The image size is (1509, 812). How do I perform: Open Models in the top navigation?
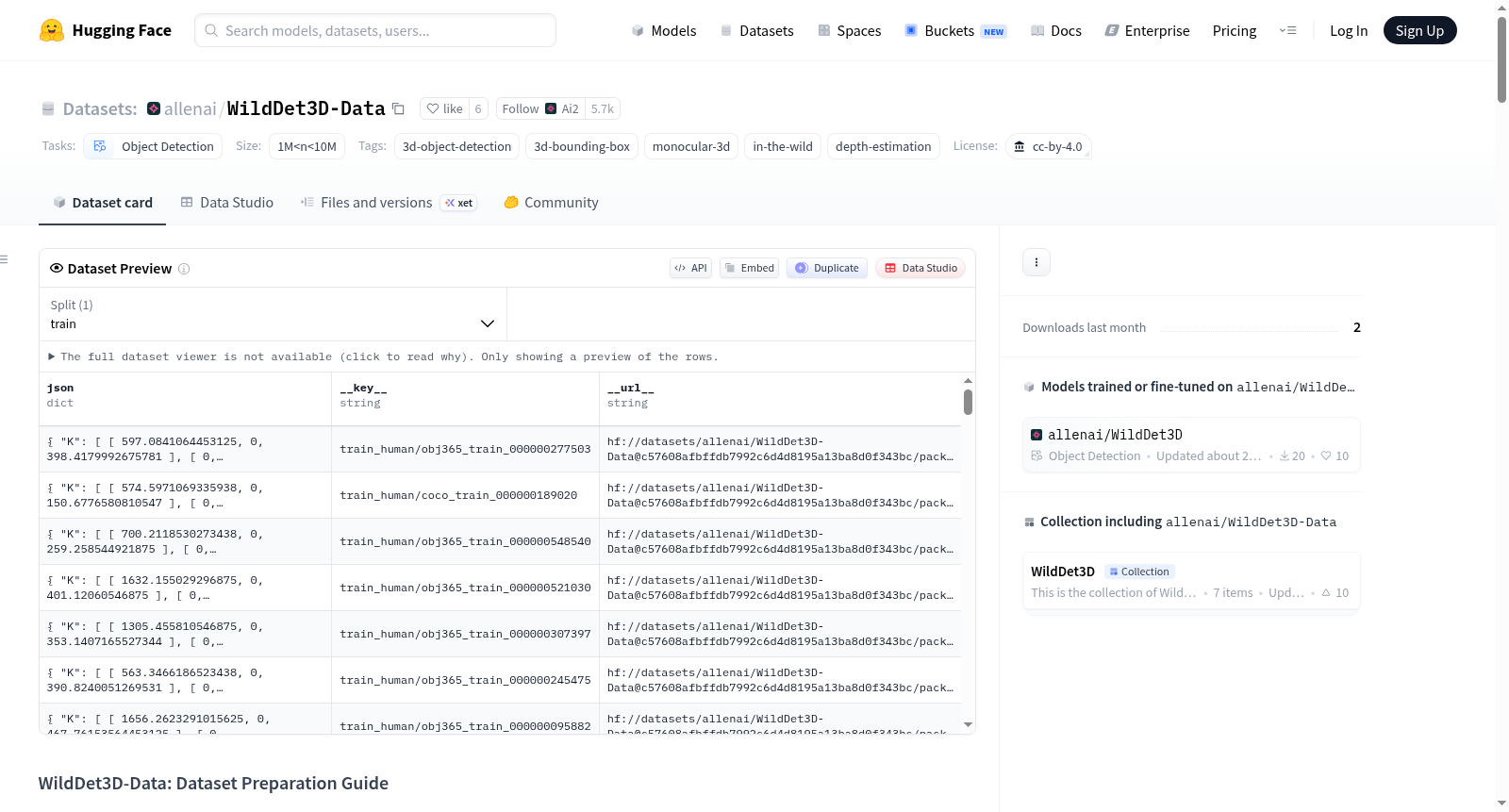point(664,30)
